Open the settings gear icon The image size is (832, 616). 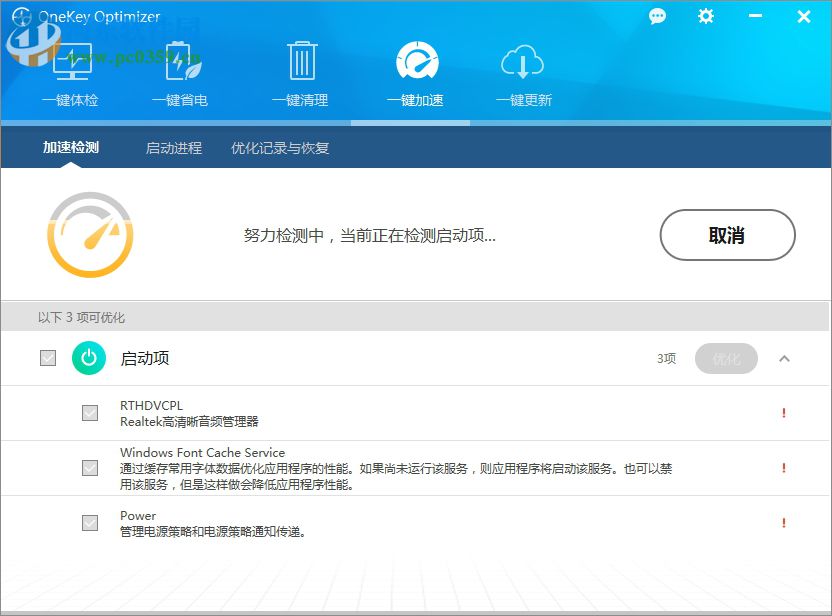[706, 17]
